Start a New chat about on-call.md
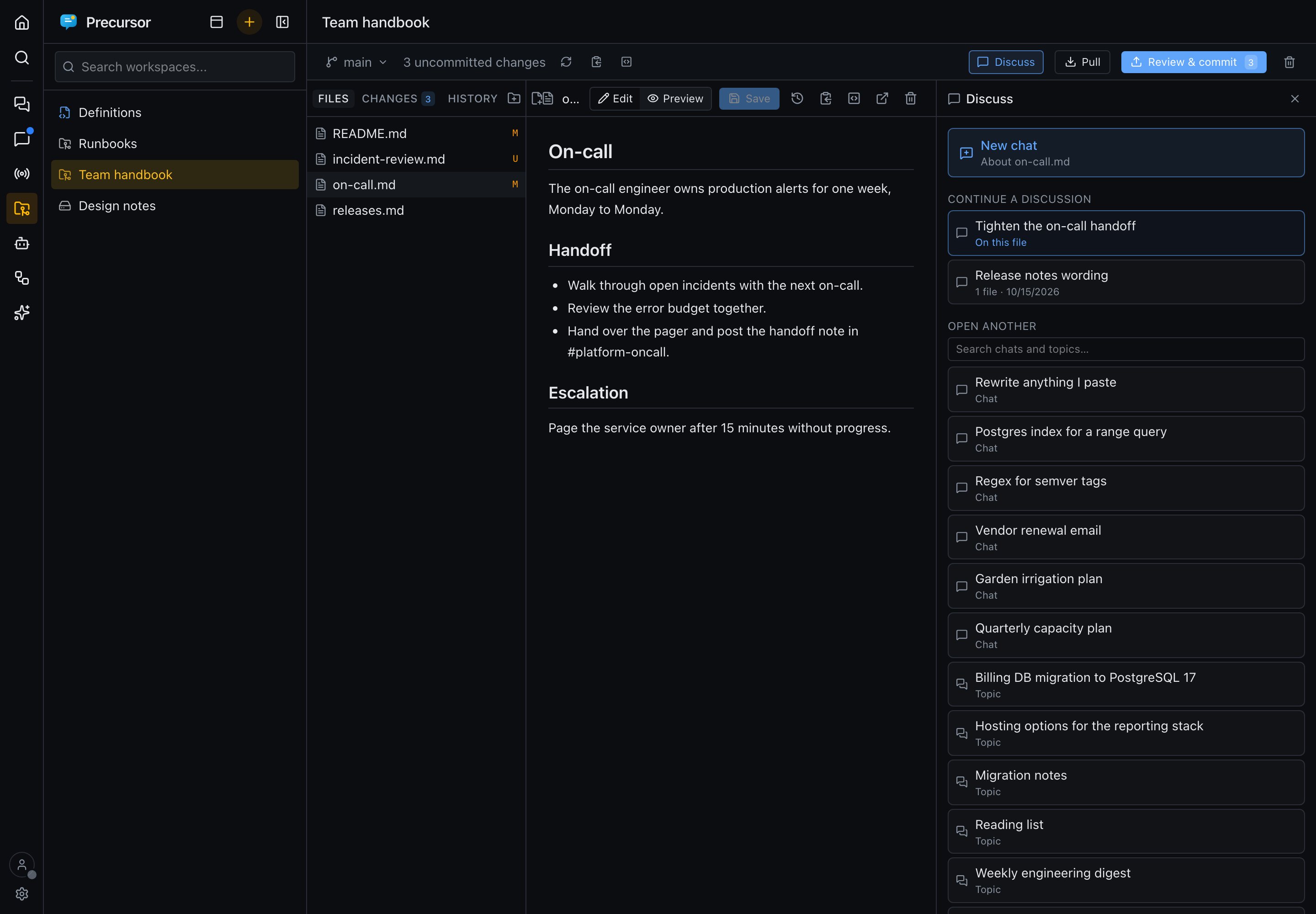 [x=1126, y=153]
